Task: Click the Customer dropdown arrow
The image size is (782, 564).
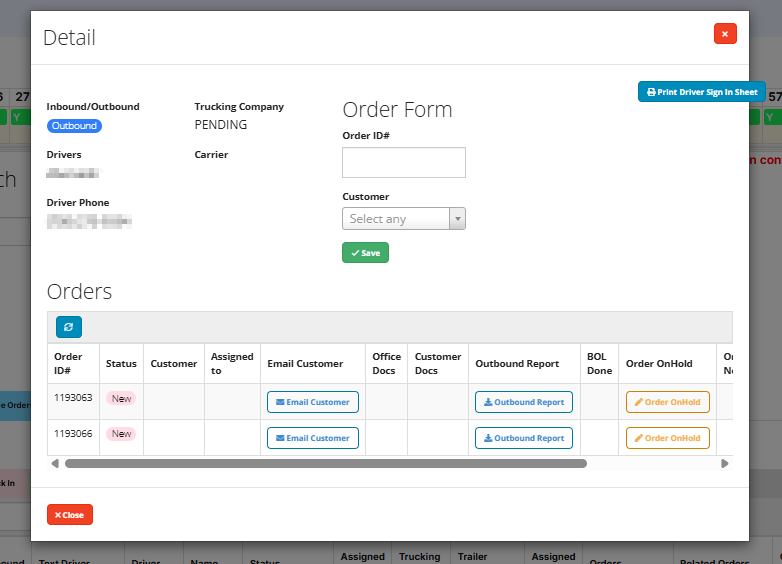Action: (457, 219)
